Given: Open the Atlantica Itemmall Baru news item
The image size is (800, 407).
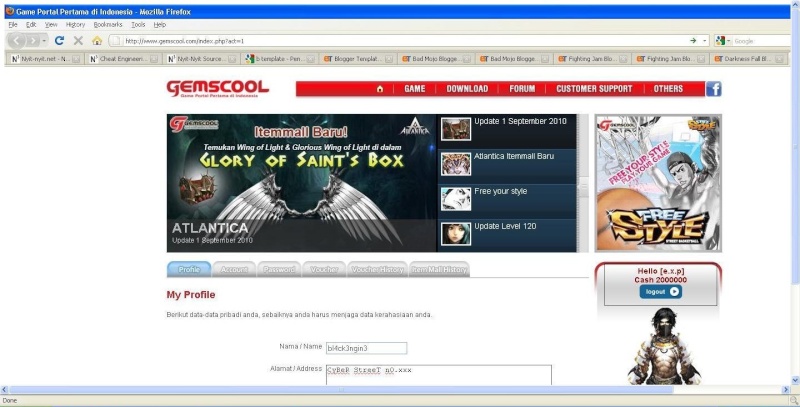Looking at the screenshot, I should (x=514, y=156).
